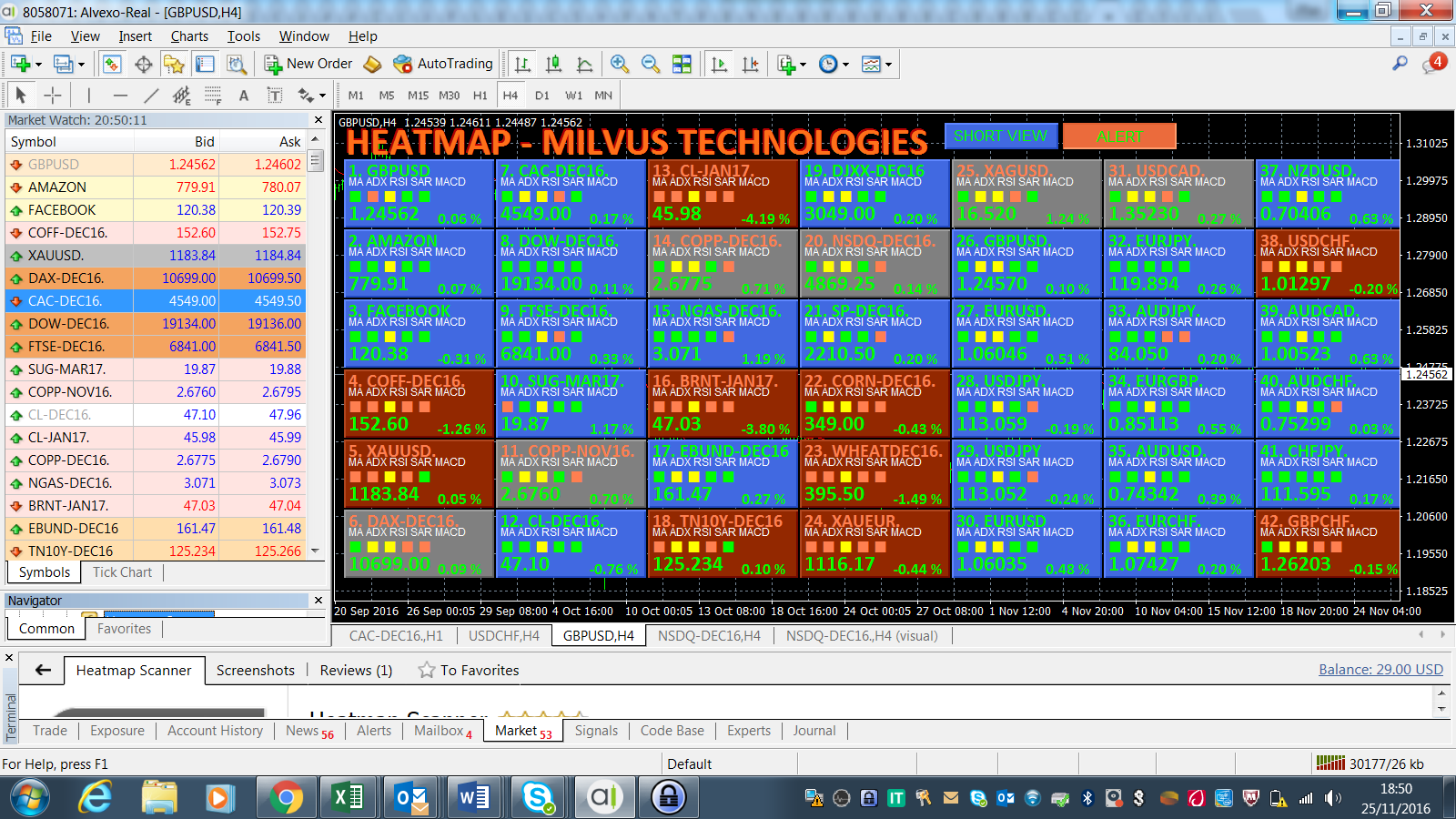Expand the Profiles dropdown arrow
This screenshot has height=819, width=1456.
tap(81, 65)
